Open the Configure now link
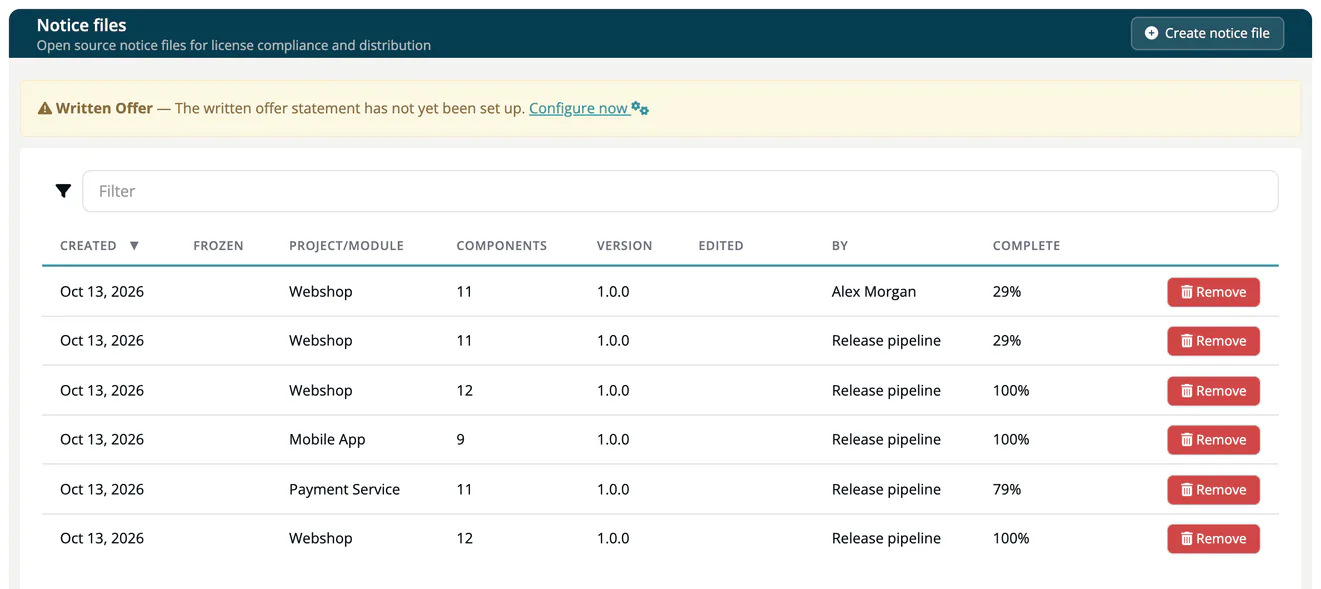Image resolution: width=1321 pixels, height=589 pixels. 578,108
